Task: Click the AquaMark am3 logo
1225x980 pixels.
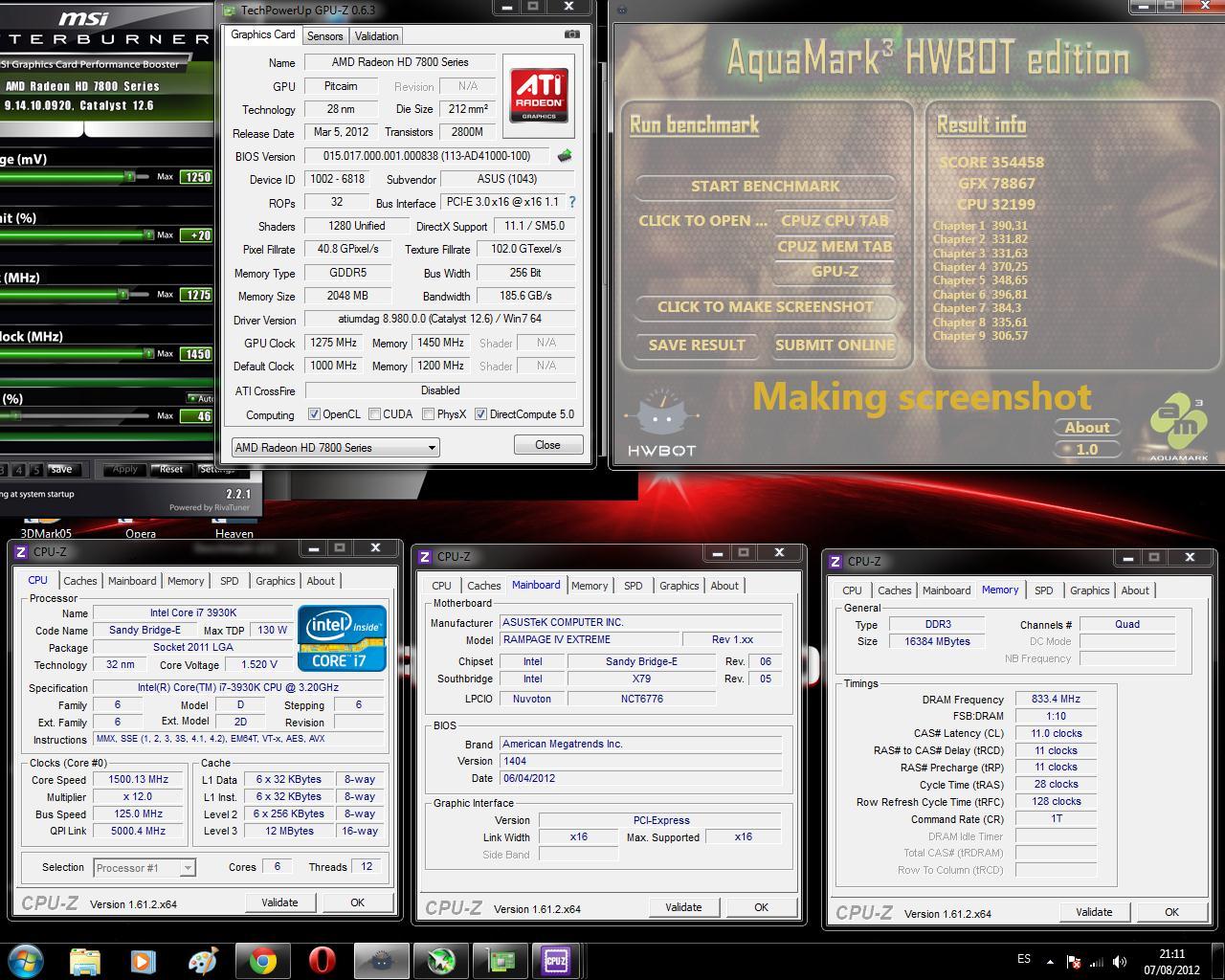Action: pyautogui.click(x=1179, y=429)
